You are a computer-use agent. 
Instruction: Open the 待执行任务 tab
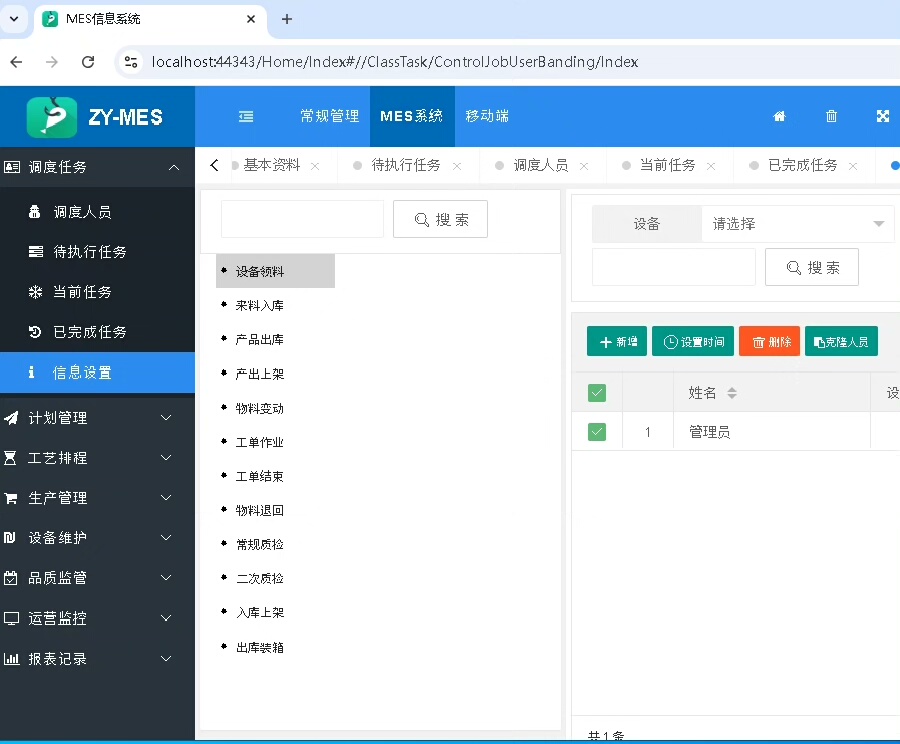405,165
